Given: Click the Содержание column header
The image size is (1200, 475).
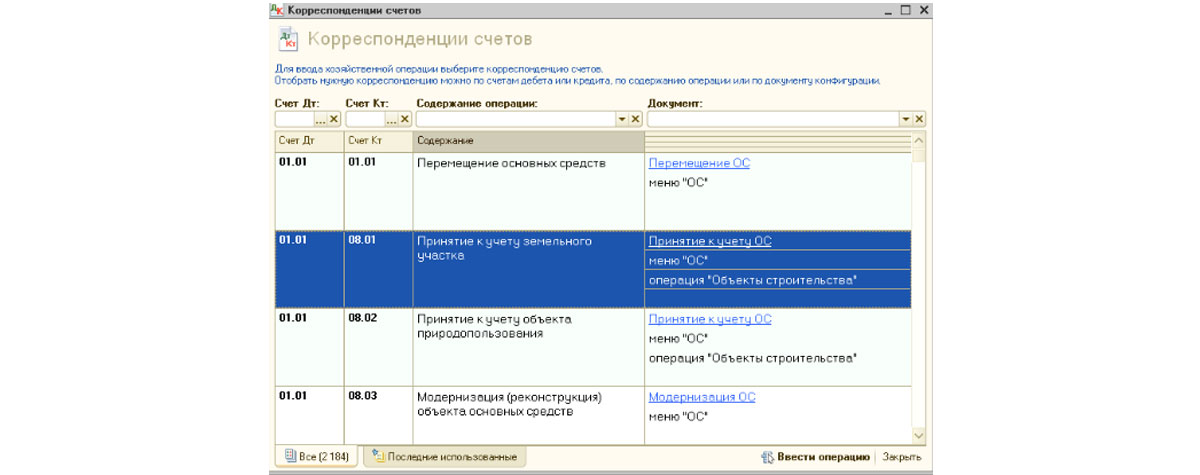Looking at the screenshot, I should (x=528, y=141).
